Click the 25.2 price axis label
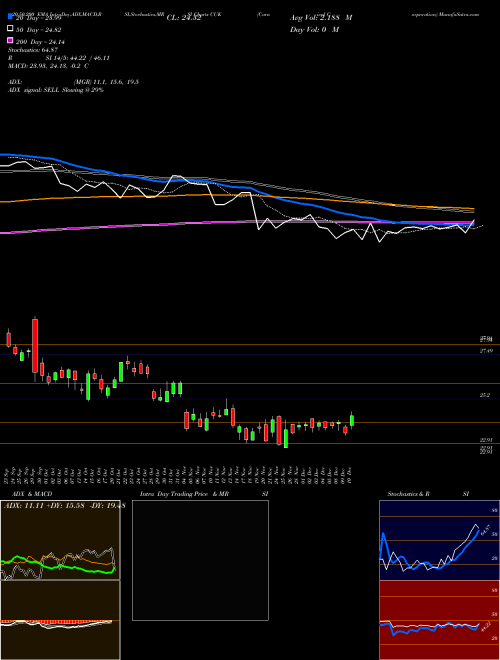 click(x=485, y=395)
